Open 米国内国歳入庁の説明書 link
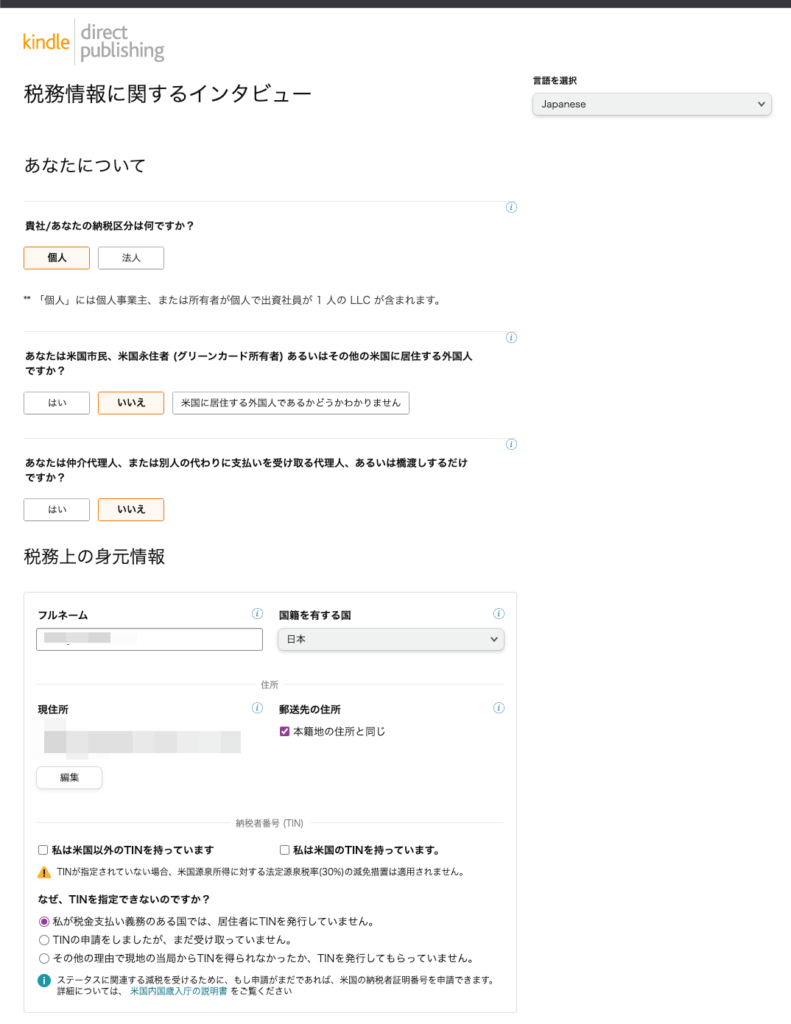Viewport: 791px width, 1024px height. click(x=178, y=991)
